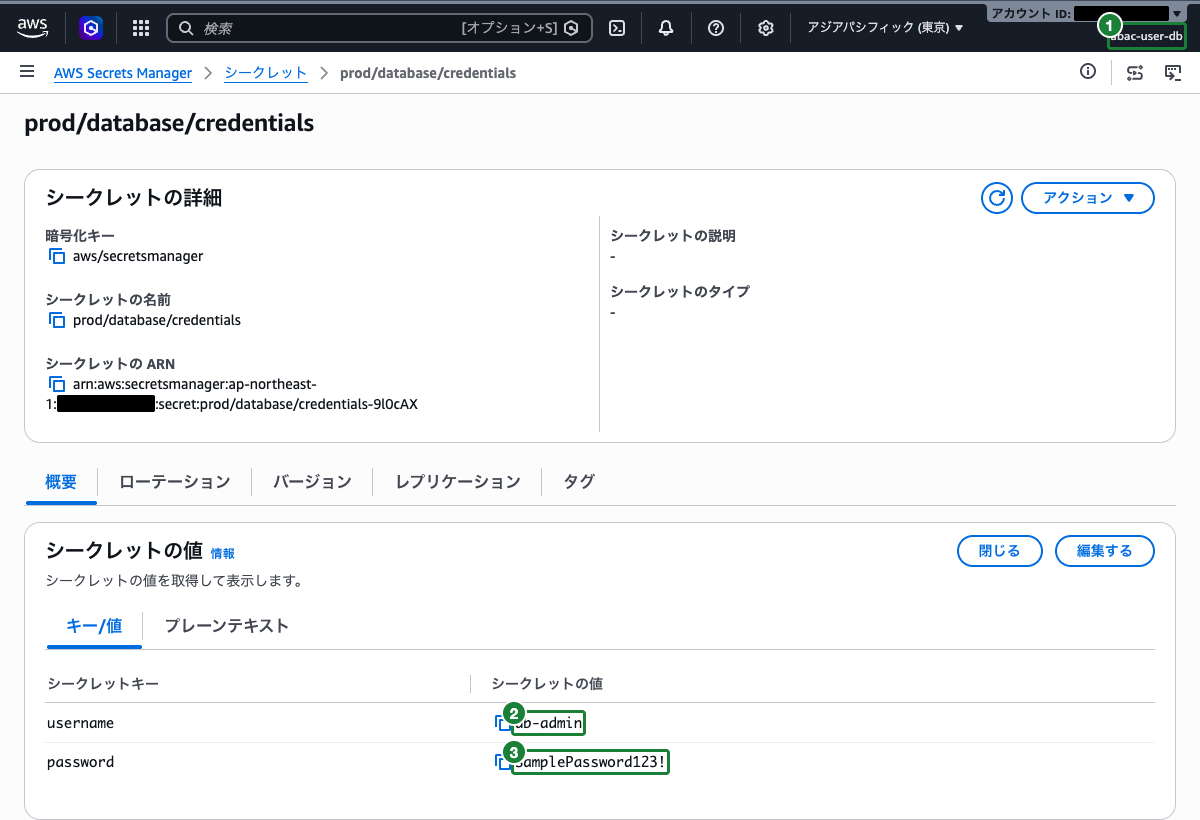Open the Amazon Q icon in top bar
The height and width of the screenshot is (820, 1200).
tap(90, 28)
